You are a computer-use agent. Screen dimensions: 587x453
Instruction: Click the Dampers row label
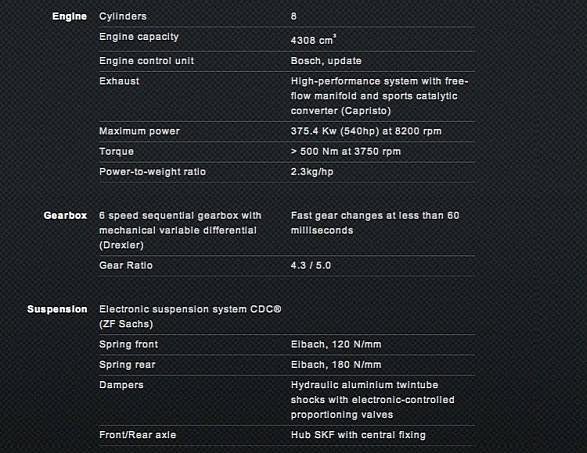click(x=121, y=385)
